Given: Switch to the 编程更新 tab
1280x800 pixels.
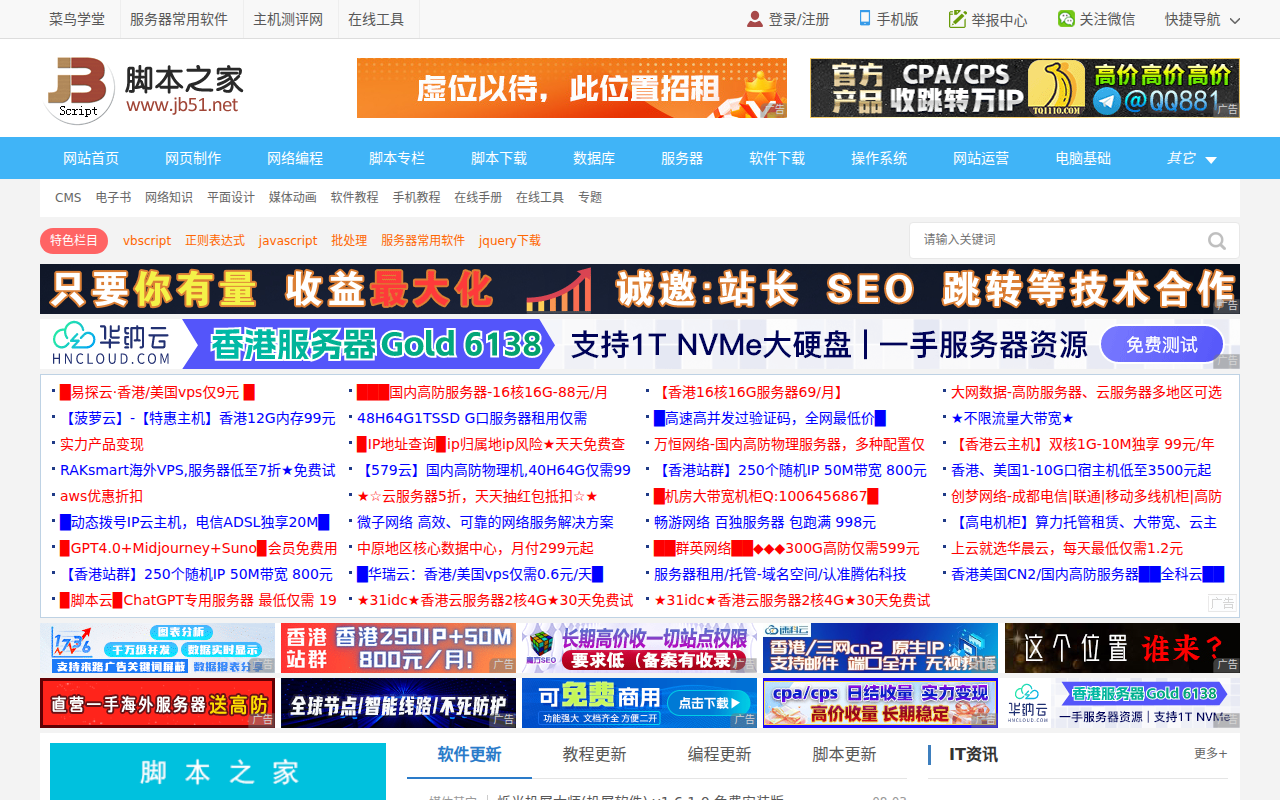Looking at the screenshot, I should click(x=719, y=755).
